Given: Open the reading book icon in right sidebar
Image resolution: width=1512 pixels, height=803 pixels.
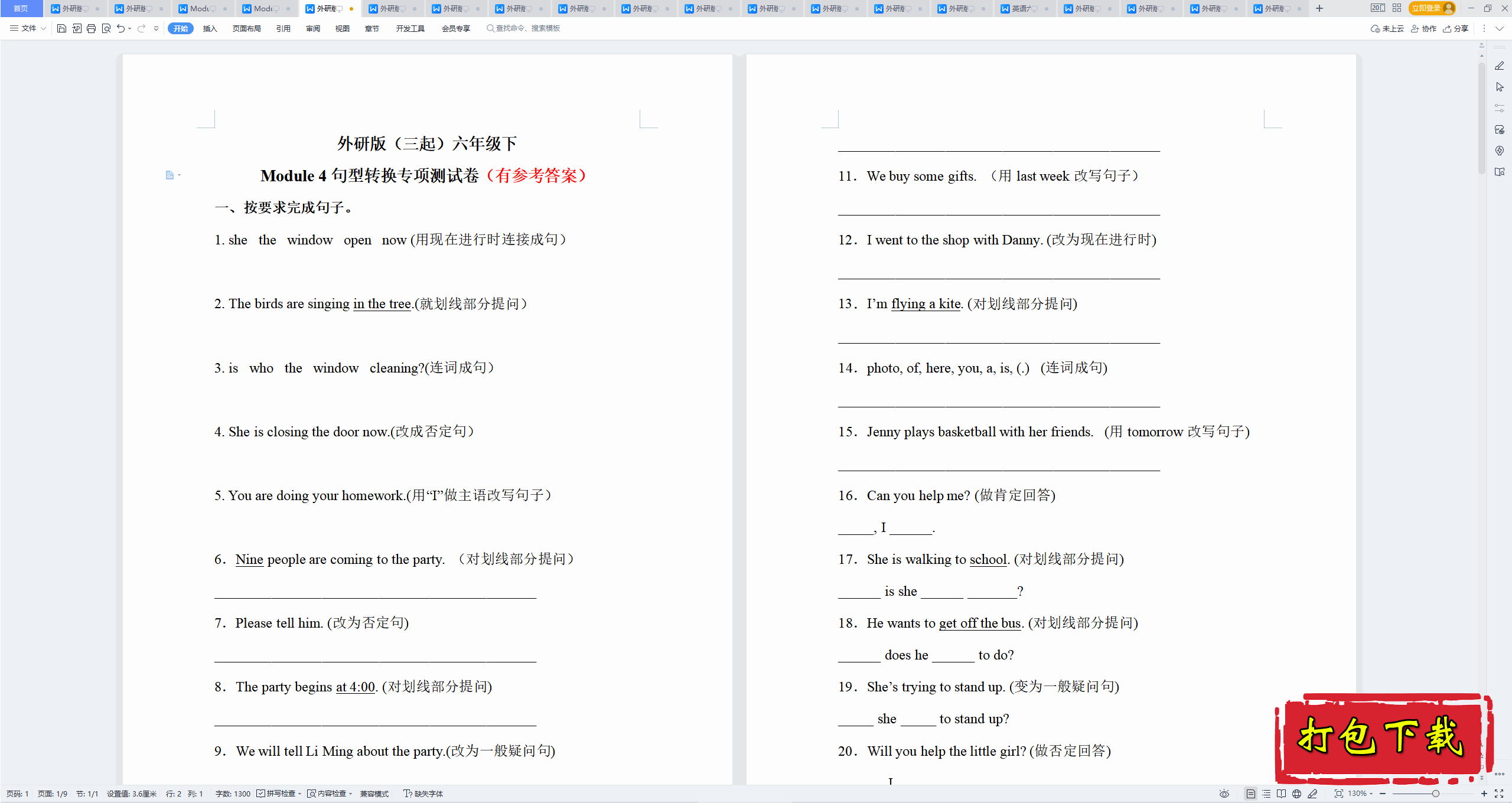Looking at the screenshot, I should click(x=1500, y=172).
